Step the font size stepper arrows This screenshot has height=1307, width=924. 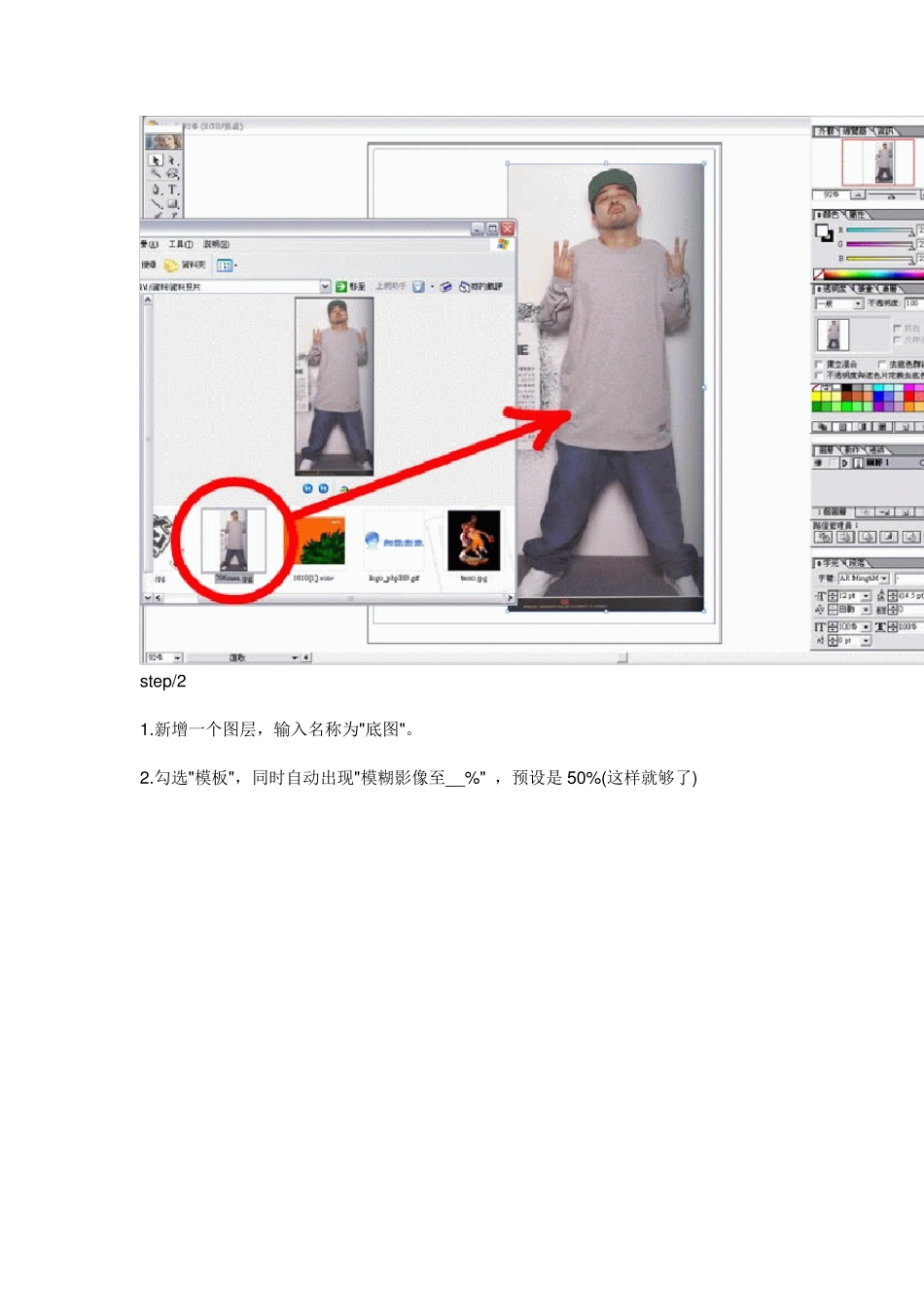coord(833,596)
